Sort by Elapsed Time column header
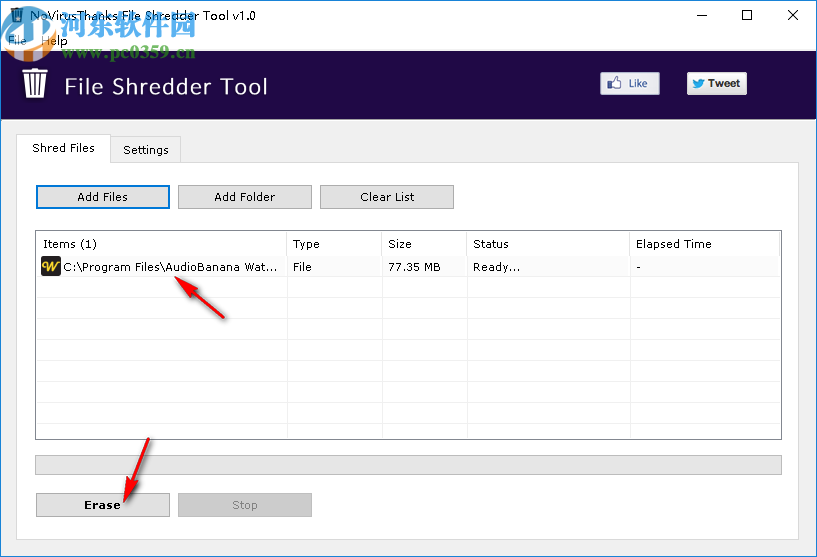817x557 pixels. click(x=705, y=244)
